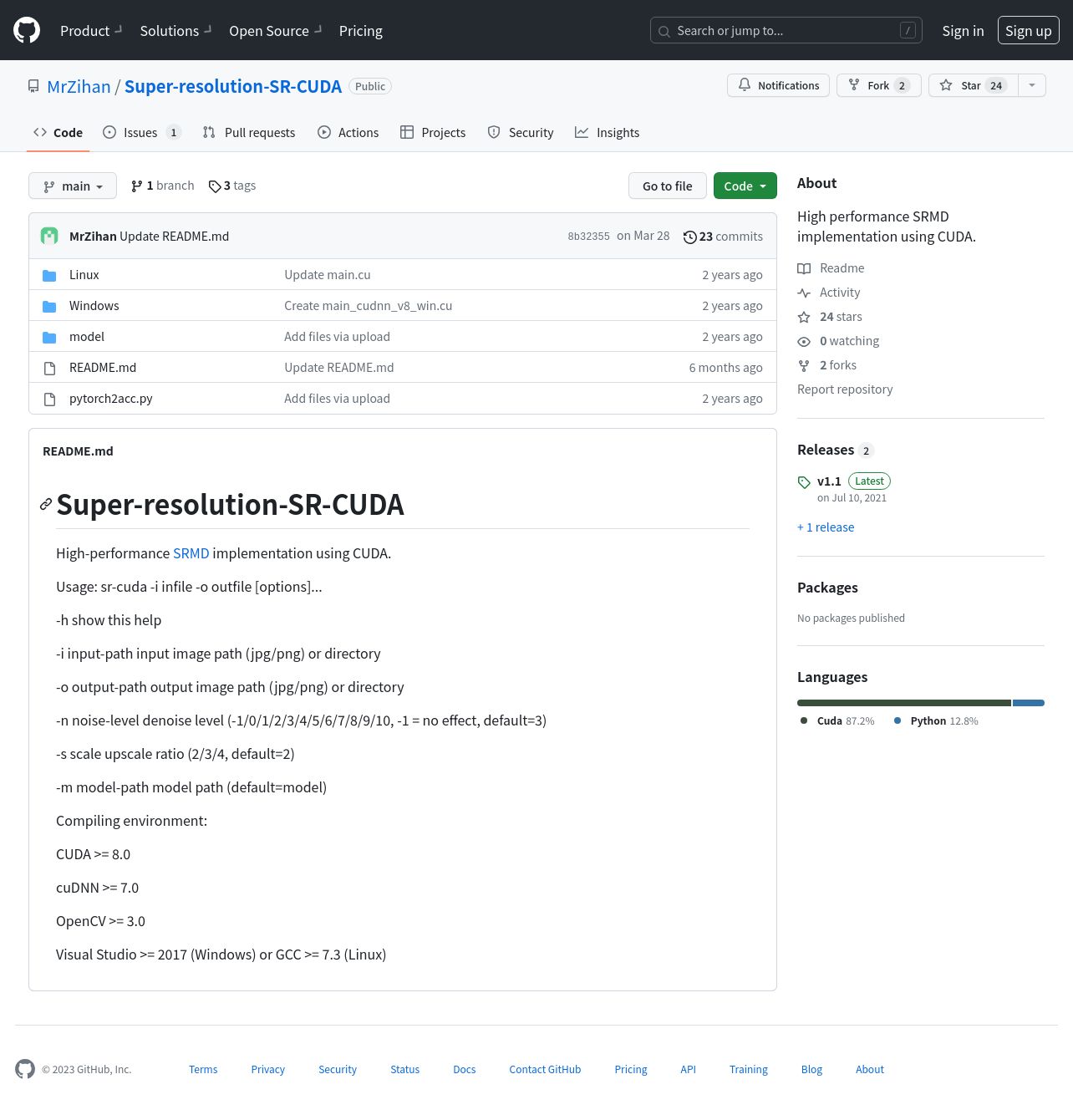Viewport: 1073px width, 1120px height.
Task: Open the Releases section heading
Action: tap(826, 450)
